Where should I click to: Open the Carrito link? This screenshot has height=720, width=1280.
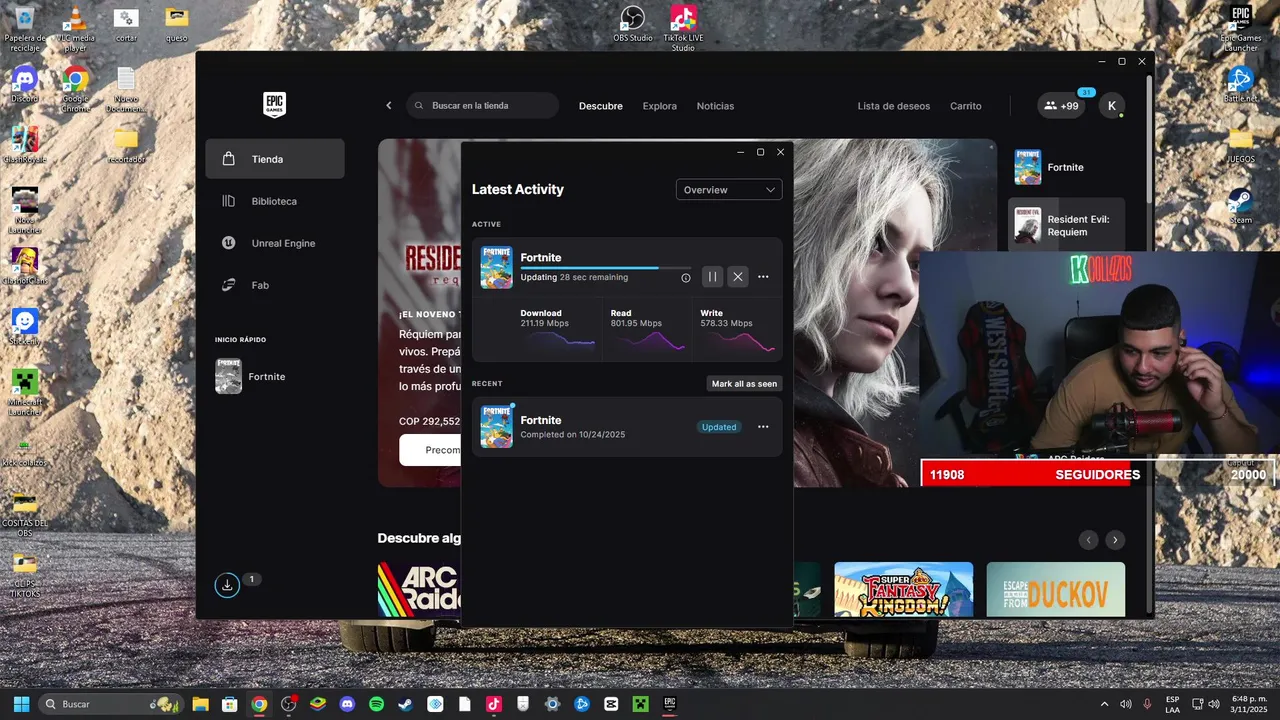click(966, 106)
